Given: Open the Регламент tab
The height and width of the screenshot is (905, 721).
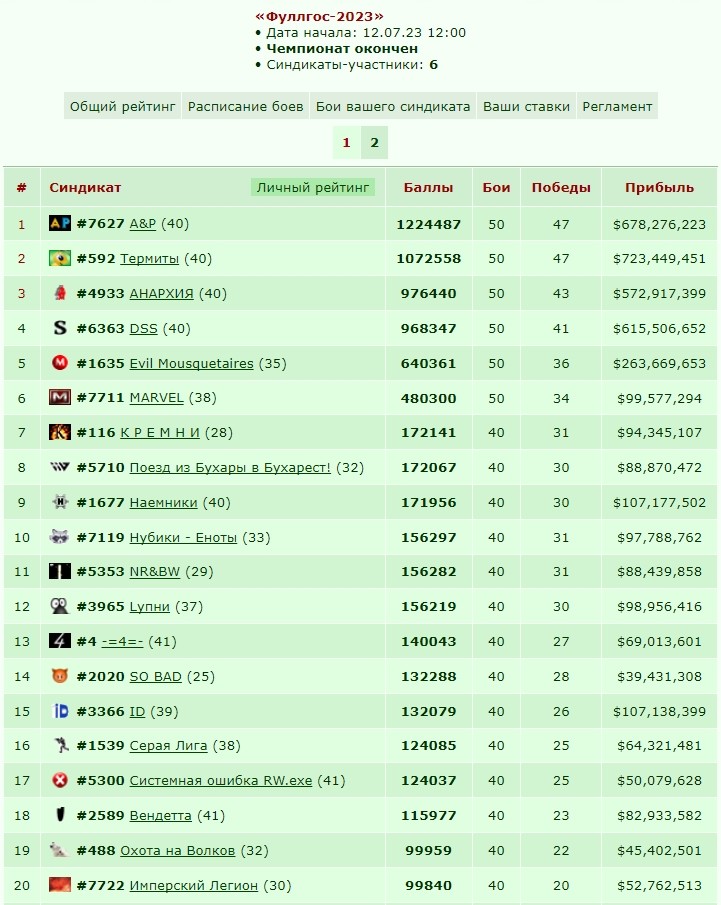Looking at the screenshot, I should tap(617, 106).
